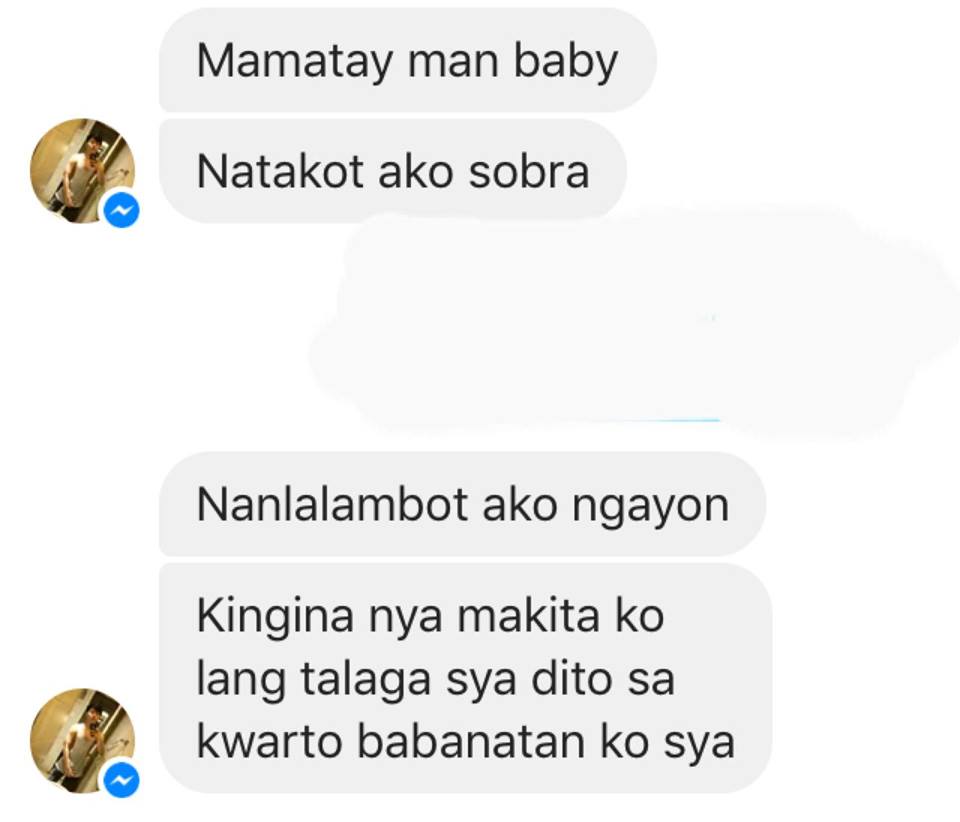Click the word "sobra" in second message
The height and width of the screenshot is (822, 960).
[x=528, y=171]
